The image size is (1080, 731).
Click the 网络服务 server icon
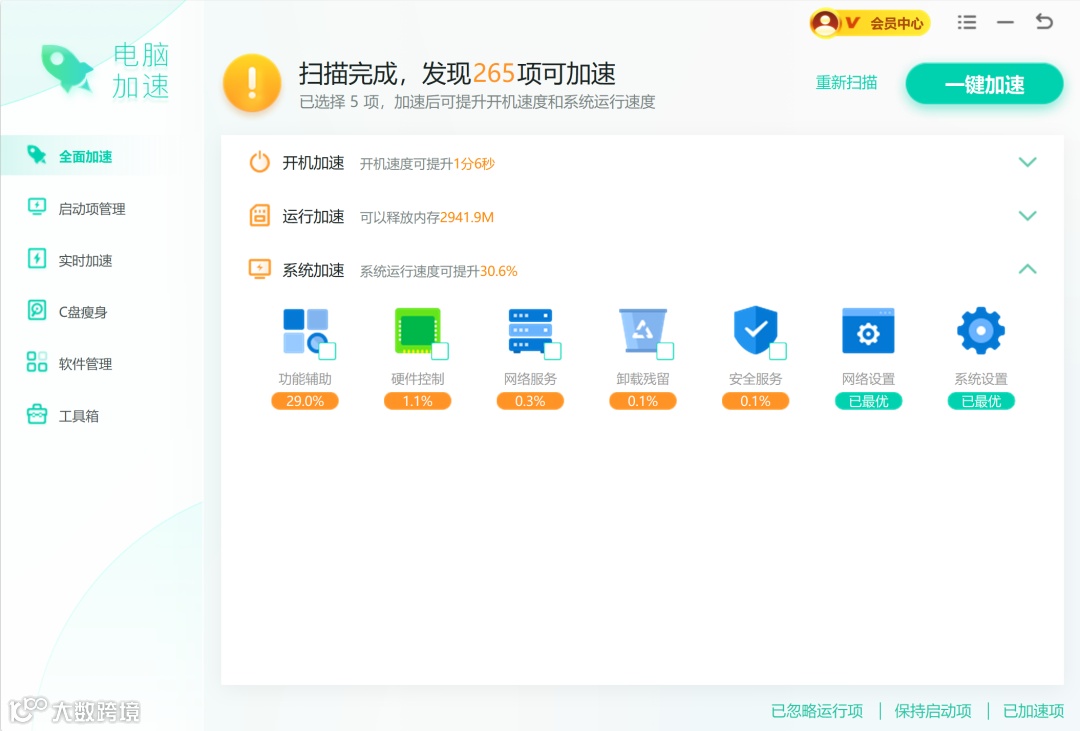[x=530, y=331]
